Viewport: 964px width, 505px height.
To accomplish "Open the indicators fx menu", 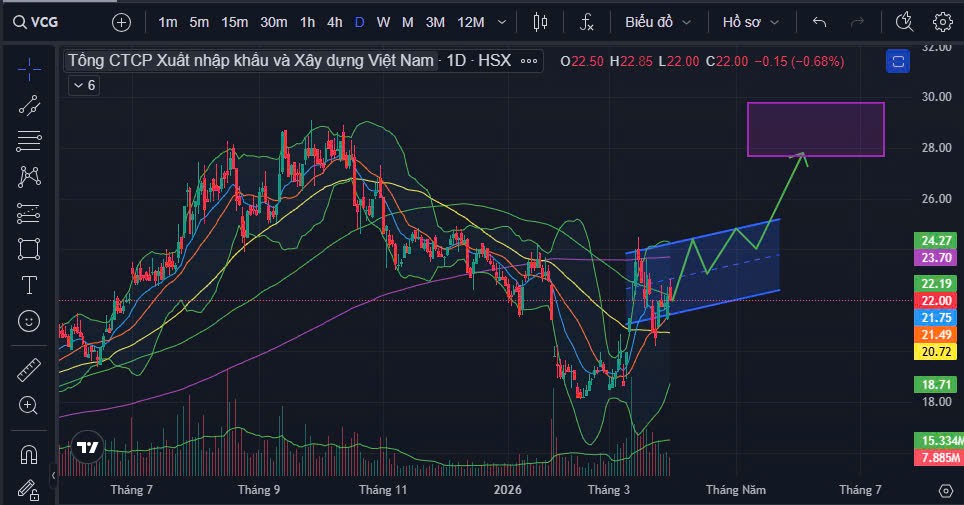I will click(x=587, y=22).
